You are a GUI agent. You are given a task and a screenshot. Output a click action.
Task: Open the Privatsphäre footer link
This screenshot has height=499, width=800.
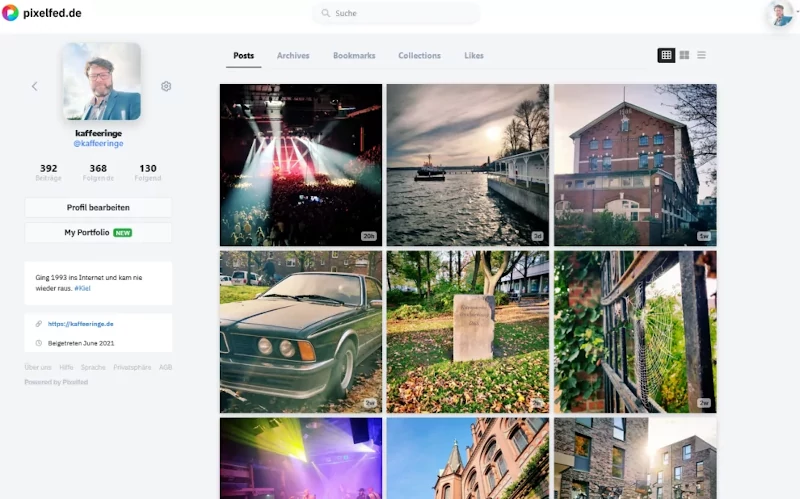(x=132, y=367)
